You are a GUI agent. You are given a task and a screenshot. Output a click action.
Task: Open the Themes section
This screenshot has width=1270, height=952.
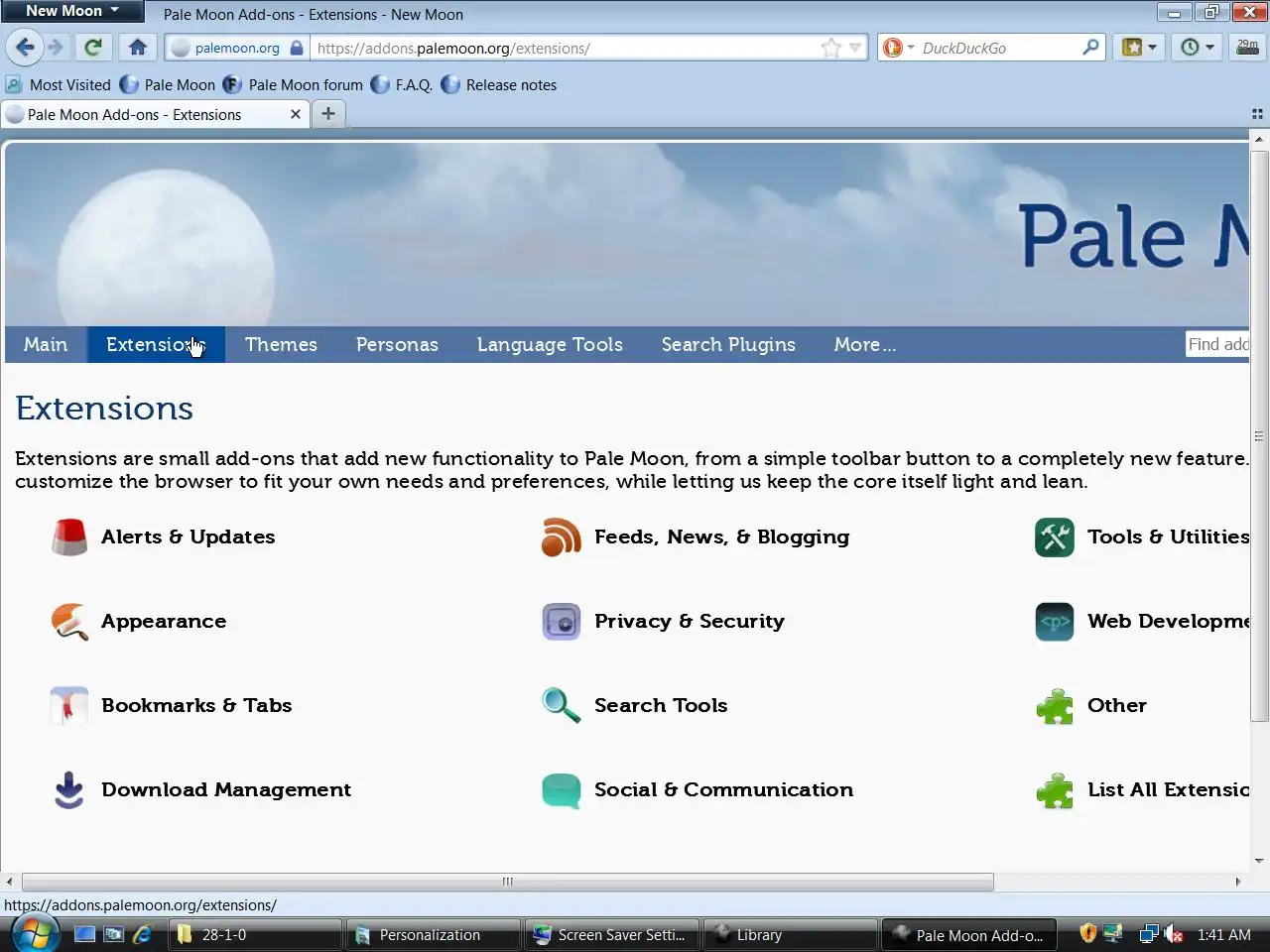click(x=281, y=344)
